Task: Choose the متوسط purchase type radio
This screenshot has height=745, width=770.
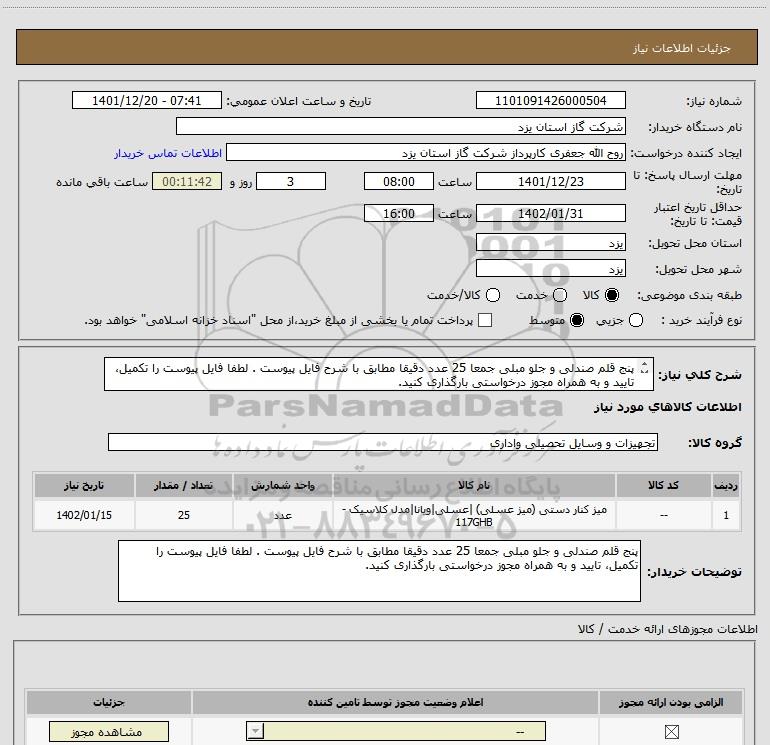Action: point(577,320)
